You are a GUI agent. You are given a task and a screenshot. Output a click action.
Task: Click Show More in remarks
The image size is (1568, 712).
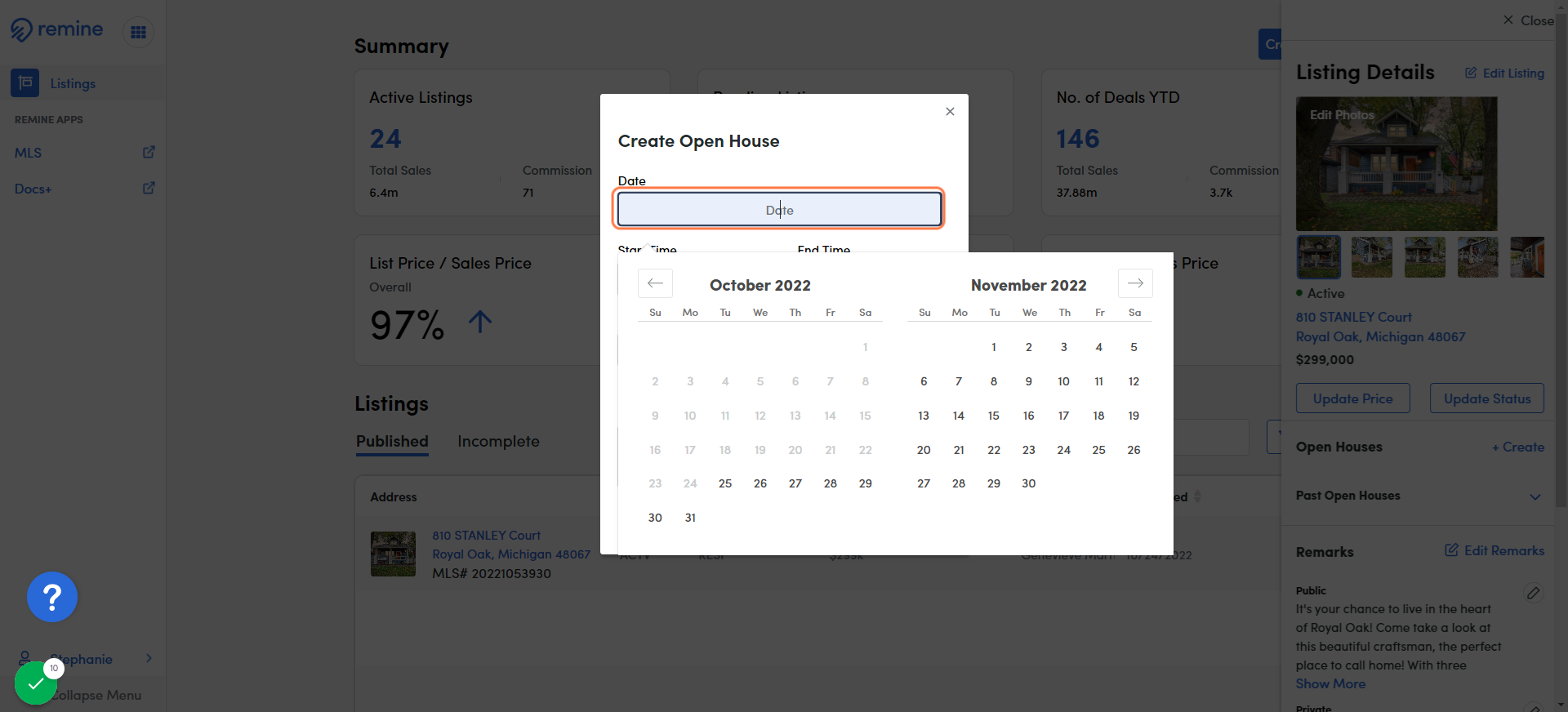pyautogui.click(x=1330, y=683)
